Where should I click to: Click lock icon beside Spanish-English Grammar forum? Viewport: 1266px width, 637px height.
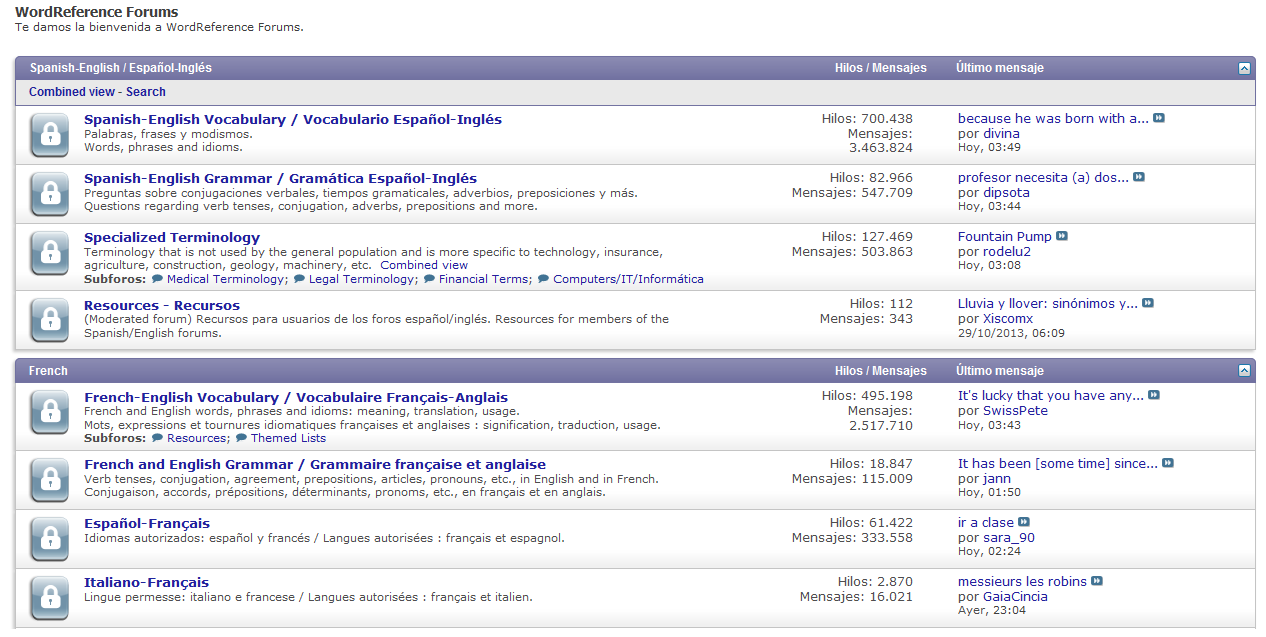[x=50, y=194]
